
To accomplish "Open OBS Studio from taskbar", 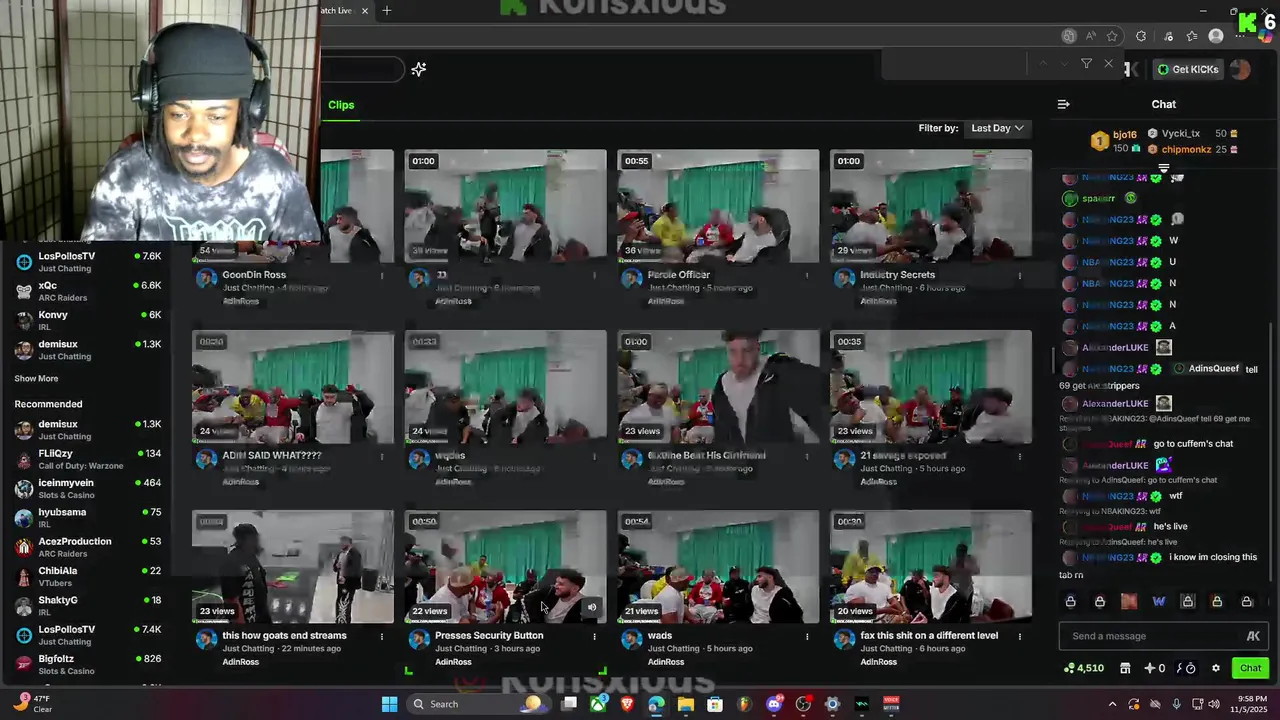I will pyautogui.click(x=803, y=704).
